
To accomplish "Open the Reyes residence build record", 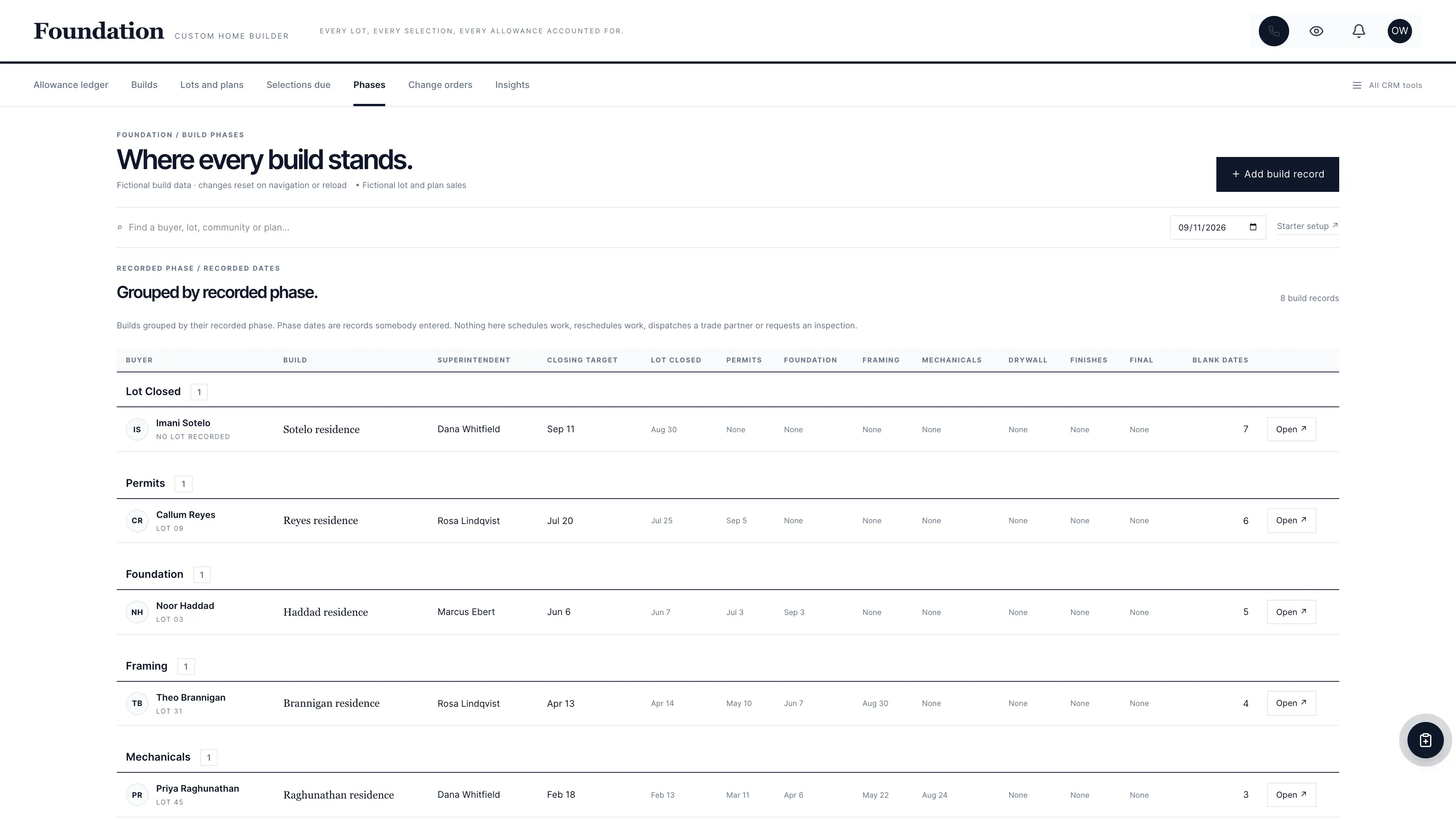I will pyautogui.click(x=1291, y=521).
